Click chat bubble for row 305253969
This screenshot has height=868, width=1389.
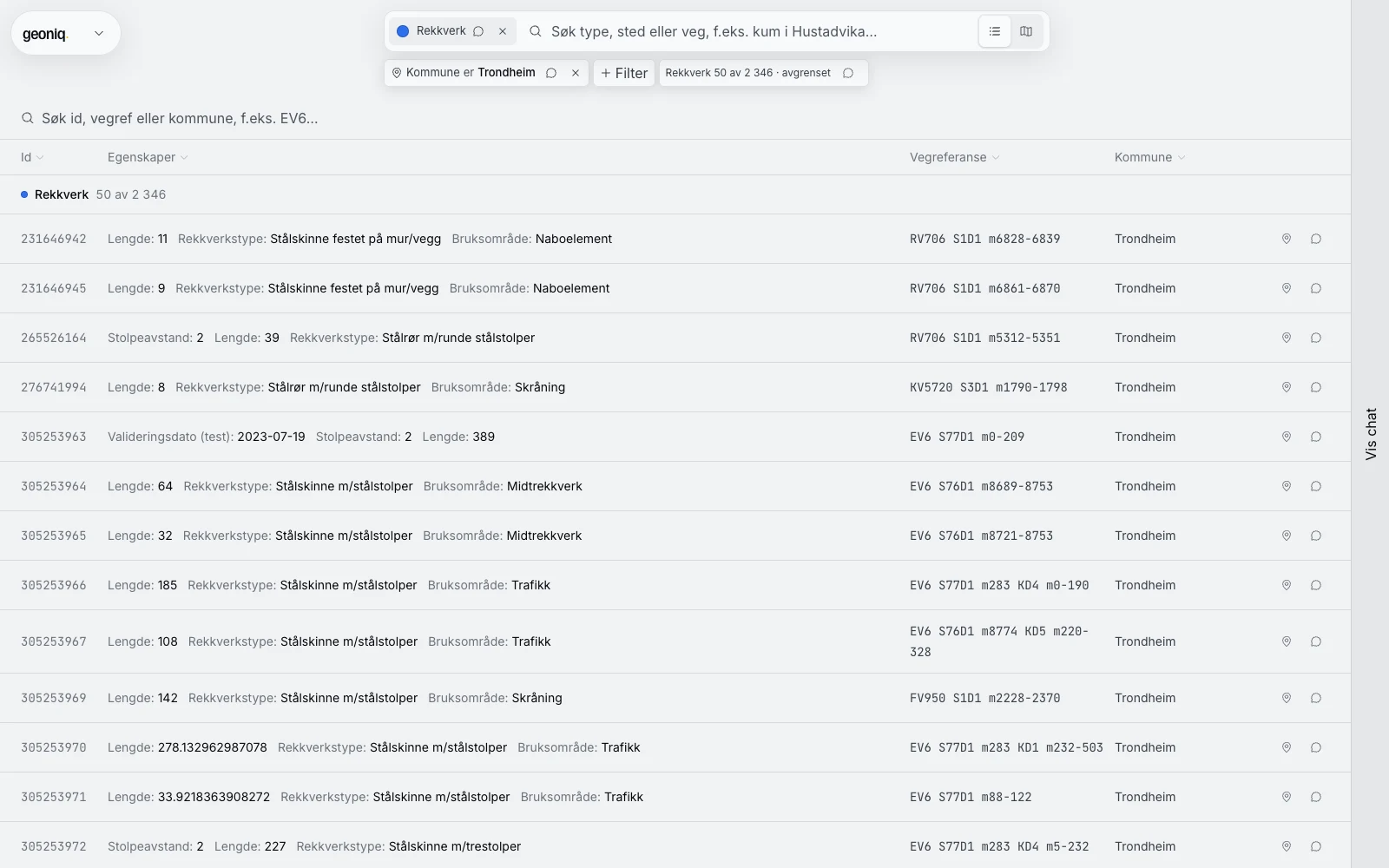tap(1316, 698)
